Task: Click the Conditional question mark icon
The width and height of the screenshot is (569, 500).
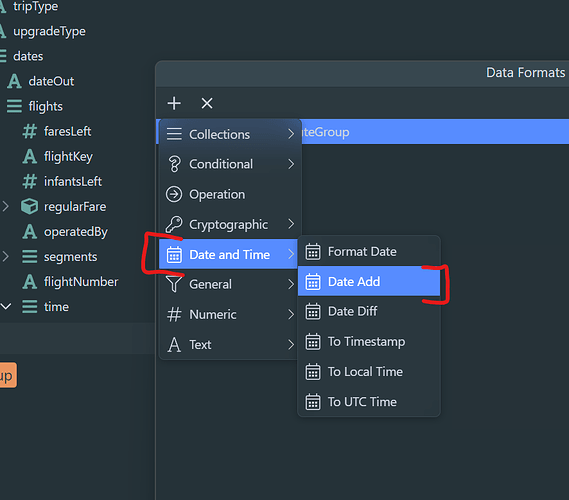Action: click(174, 164)
